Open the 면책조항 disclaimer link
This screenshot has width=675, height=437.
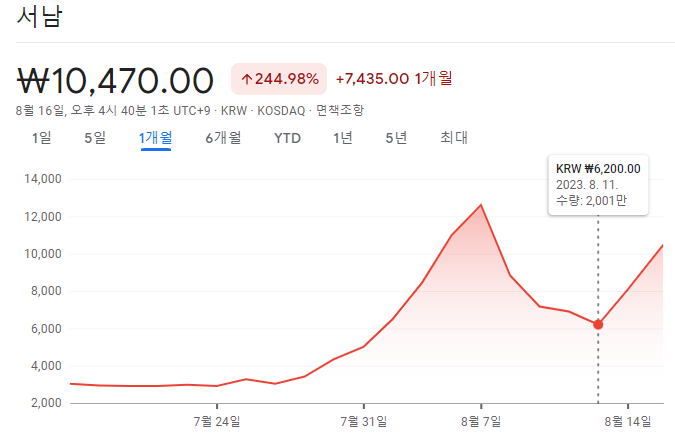[x=340, y=111]
